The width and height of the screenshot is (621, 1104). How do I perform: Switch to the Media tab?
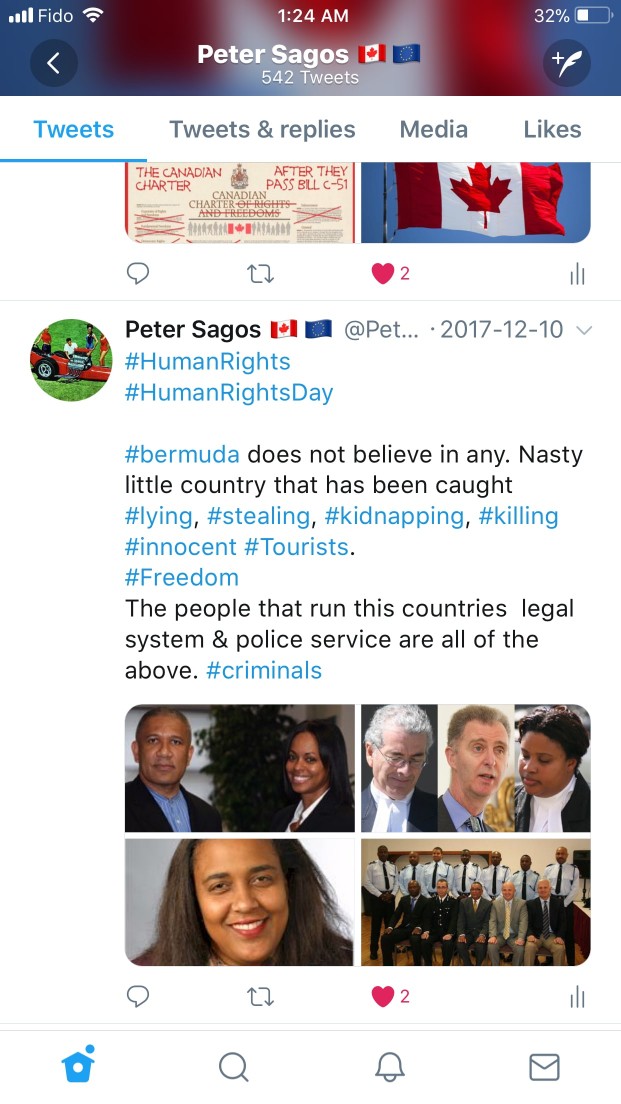(434, 130)
